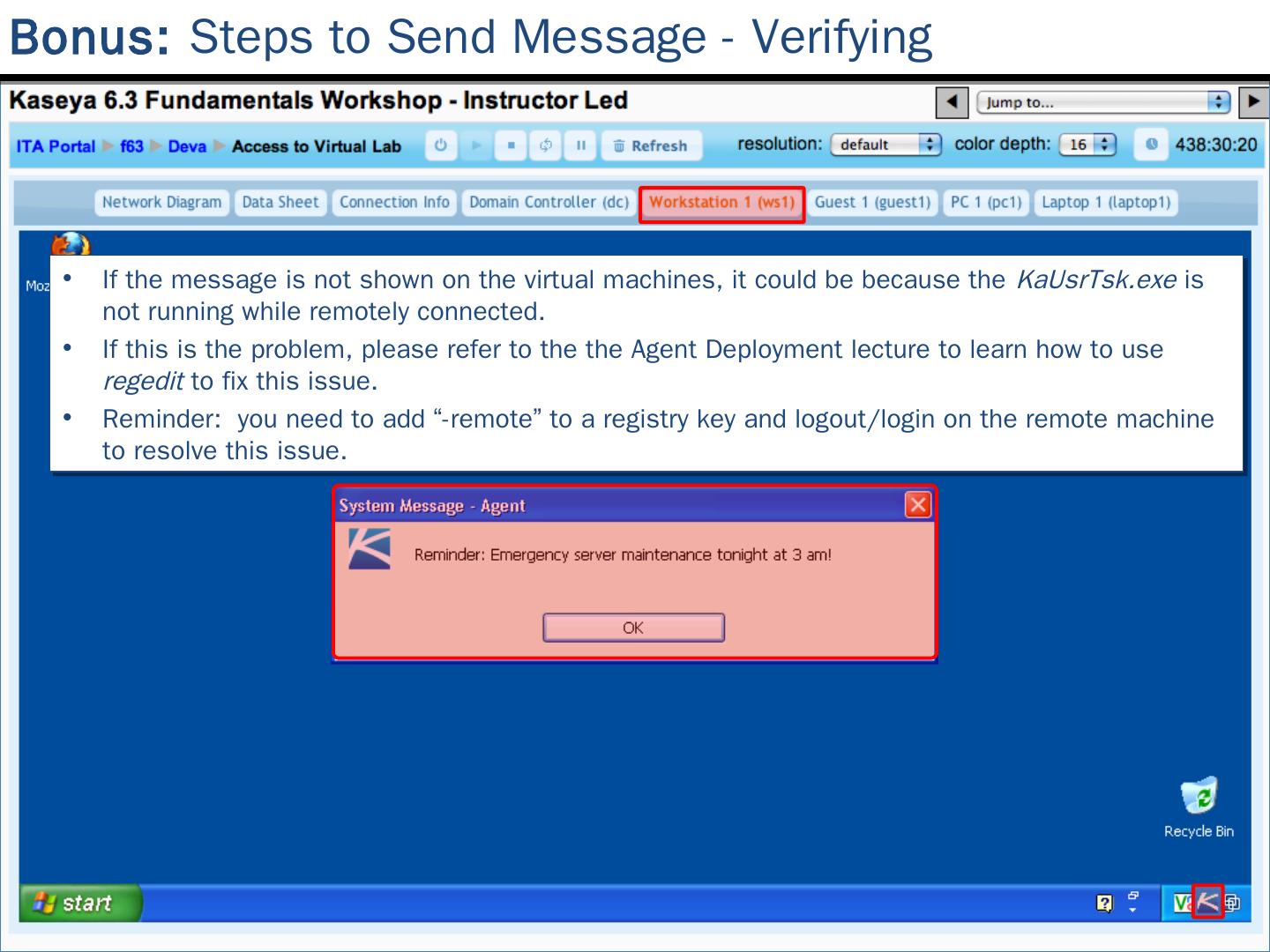Click the yellow help question mark icon
The width and height of the screenshot is (1270, 952).
click(x=1104, y=903)
